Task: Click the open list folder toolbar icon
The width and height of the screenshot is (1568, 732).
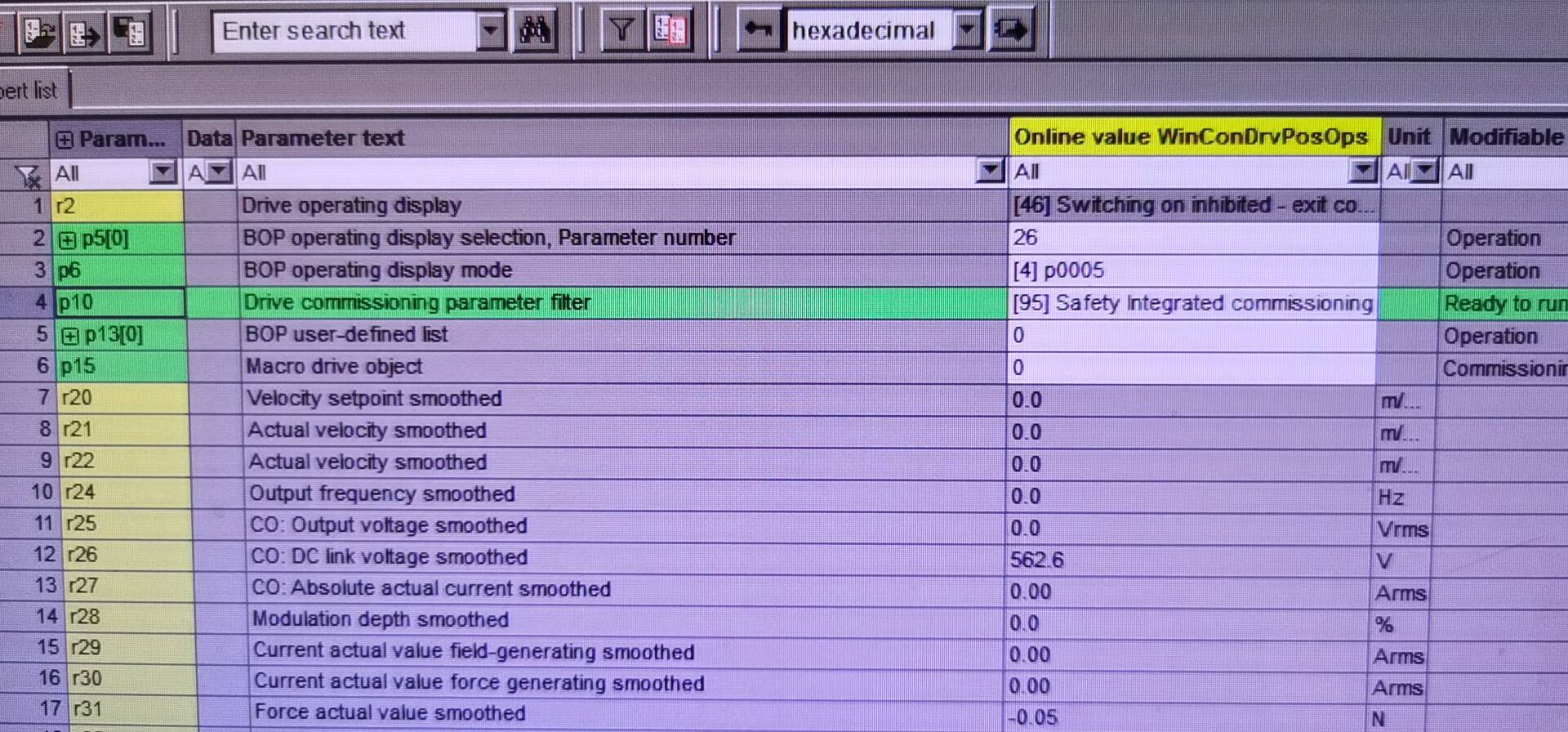Action: (38, 32)
